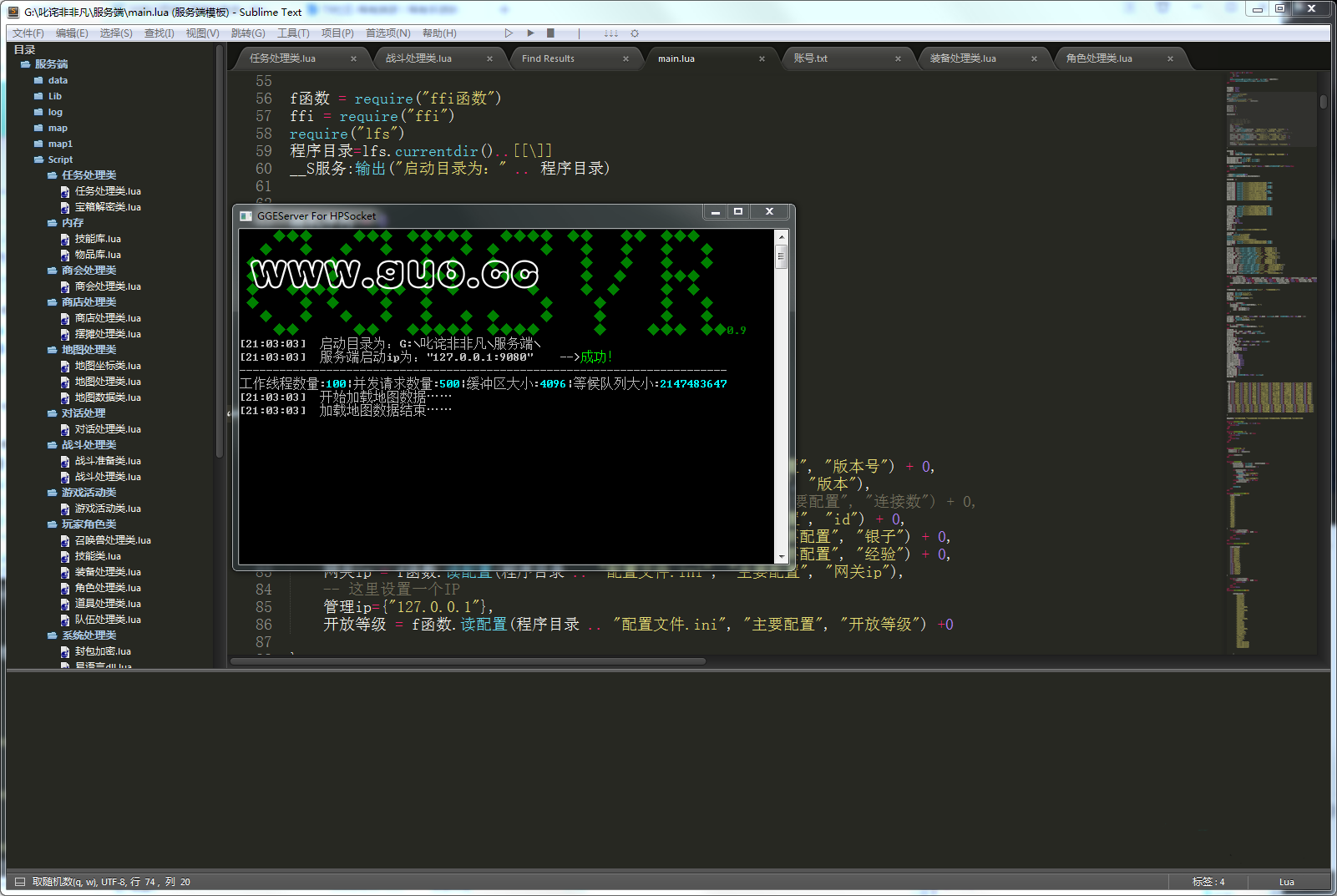This screenshot has height=896, width=1337.
Task: Expand the data folder
Action: tap(58, 80)
